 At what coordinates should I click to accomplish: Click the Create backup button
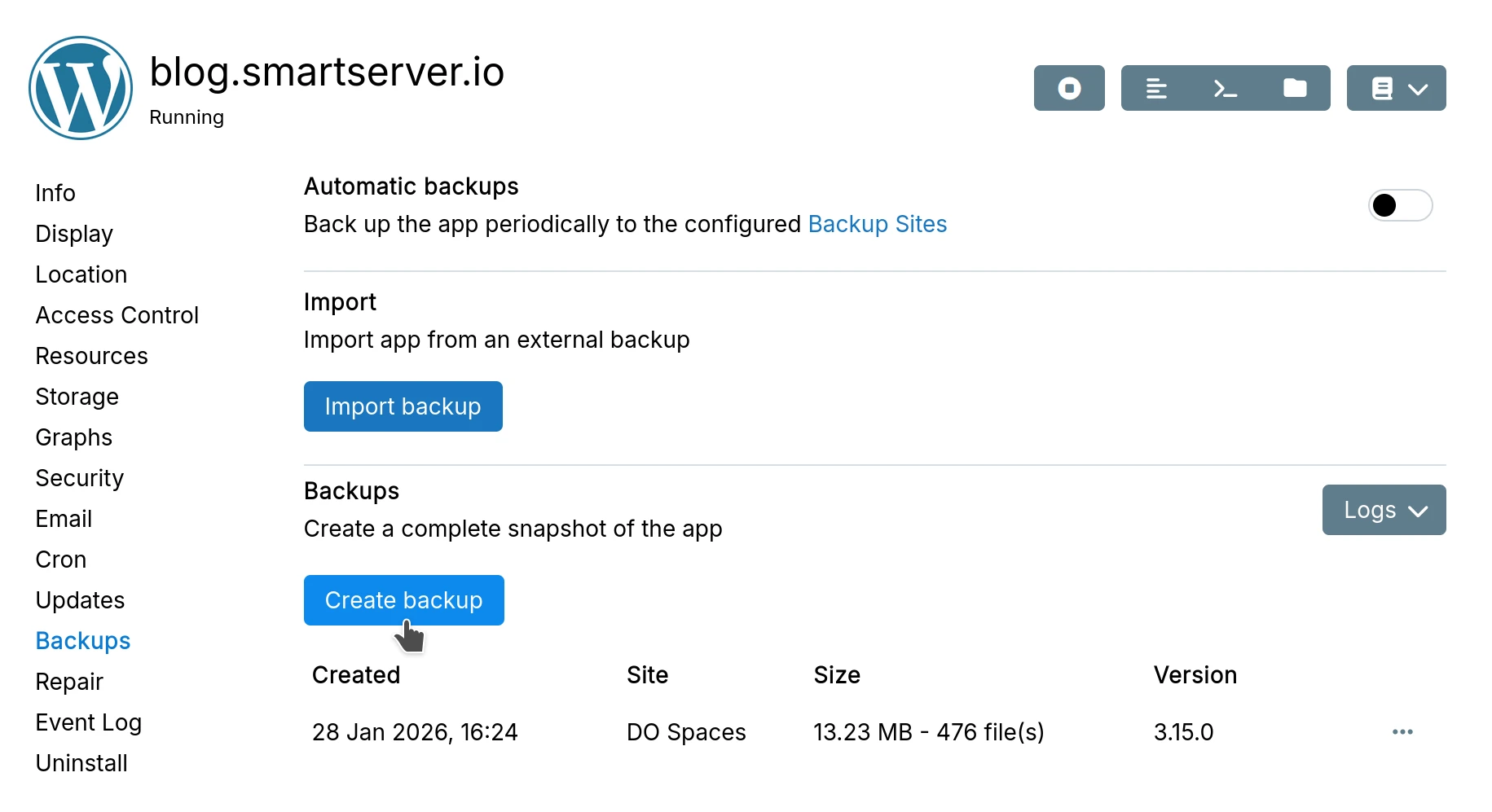[x=403, y=600]
